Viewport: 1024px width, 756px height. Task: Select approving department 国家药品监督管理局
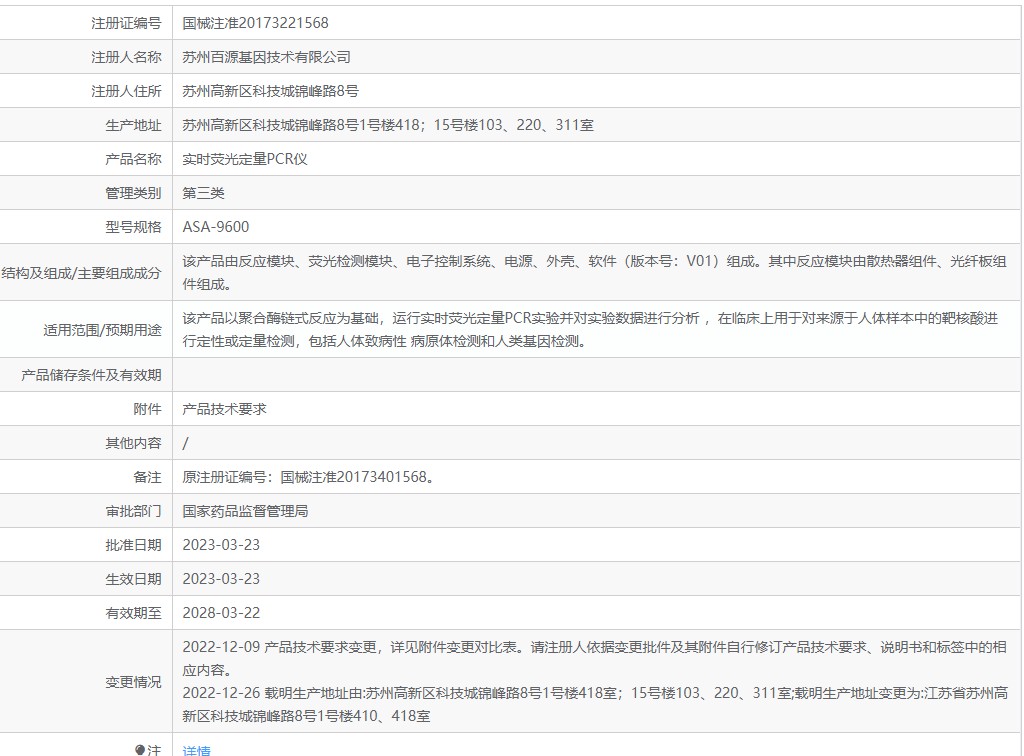[x=245, y=511]
